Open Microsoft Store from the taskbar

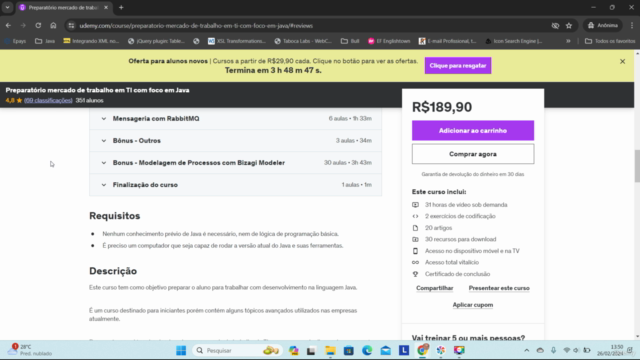pos(349,350)
